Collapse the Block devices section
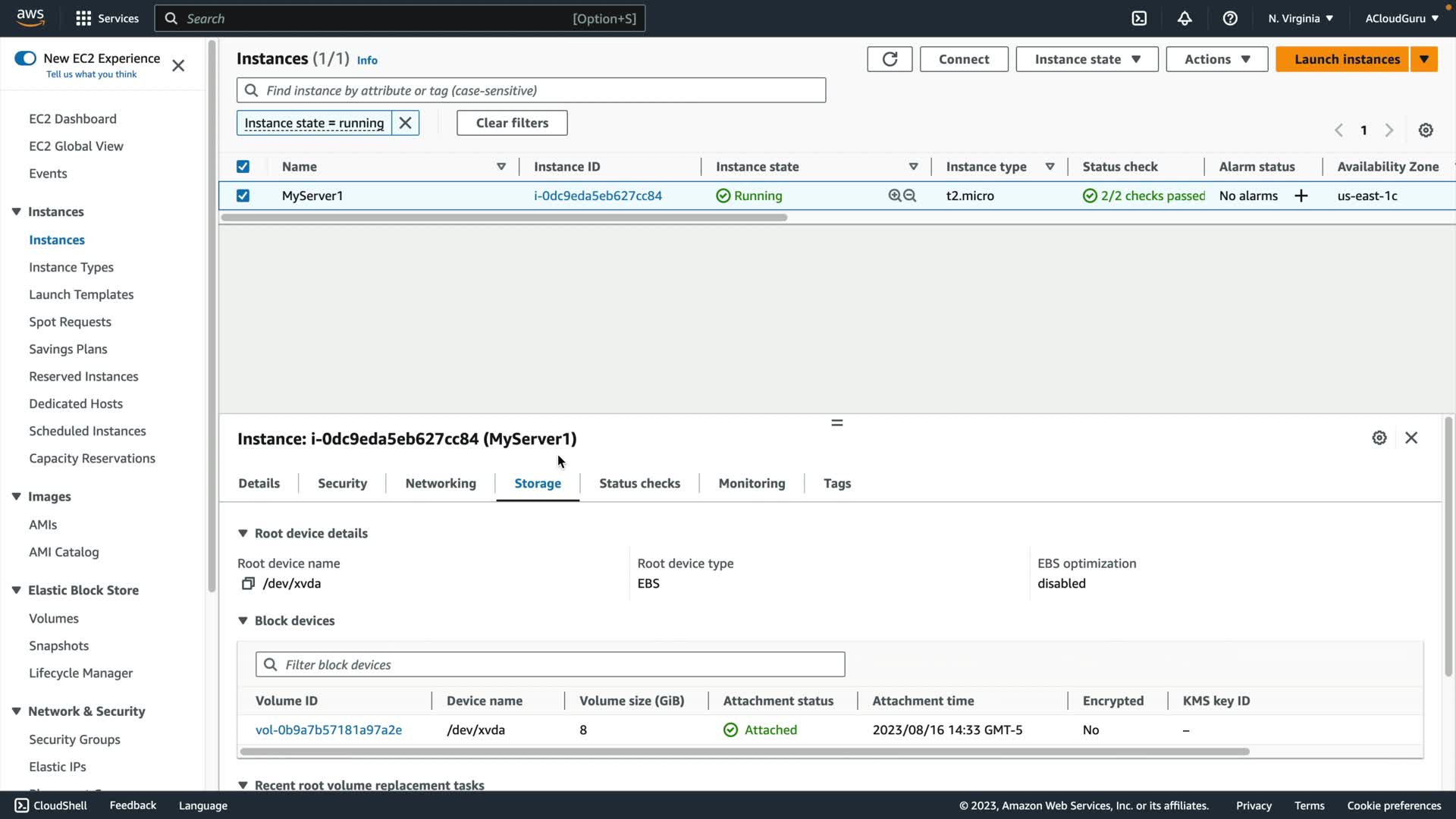The width and height of the screenshot is (1456, 819). coord(243,620)
